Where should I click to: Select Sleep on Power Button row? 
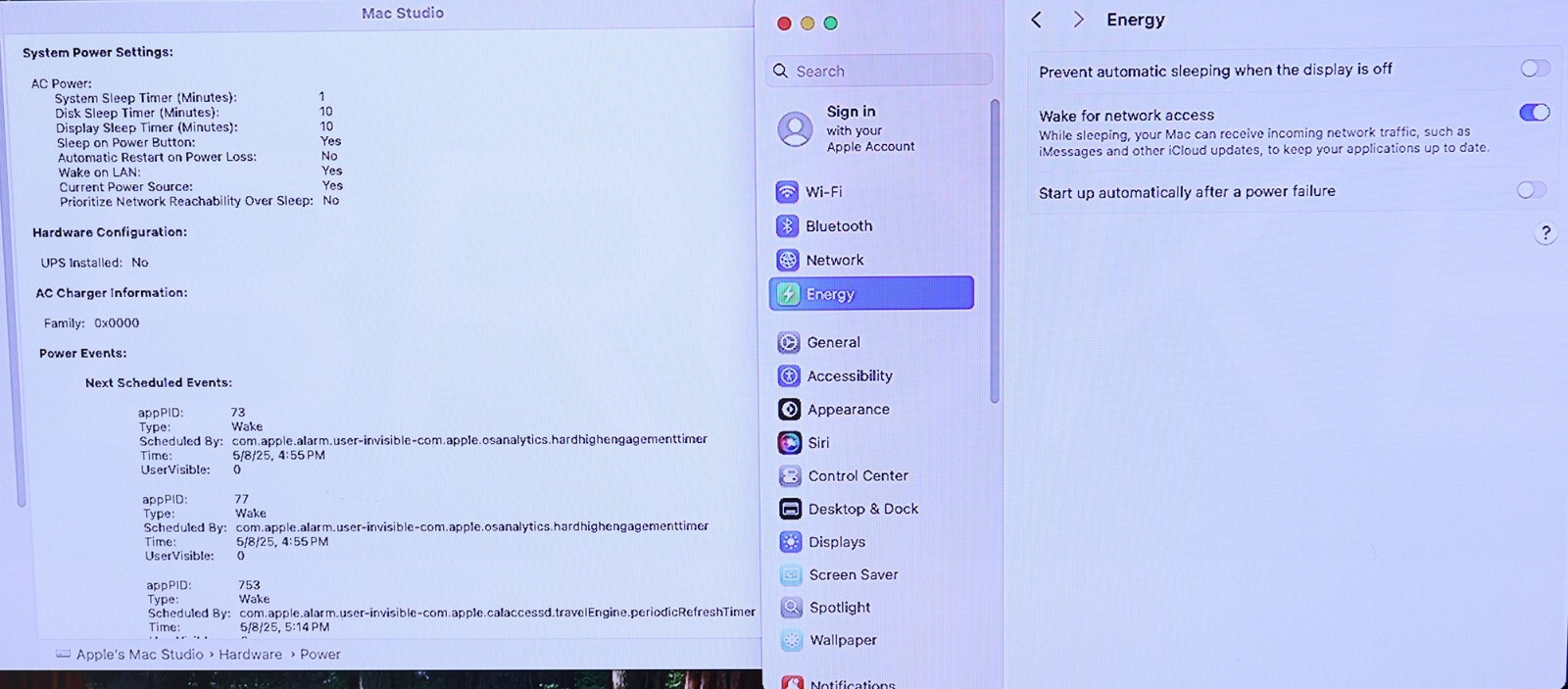coord(199,142)
